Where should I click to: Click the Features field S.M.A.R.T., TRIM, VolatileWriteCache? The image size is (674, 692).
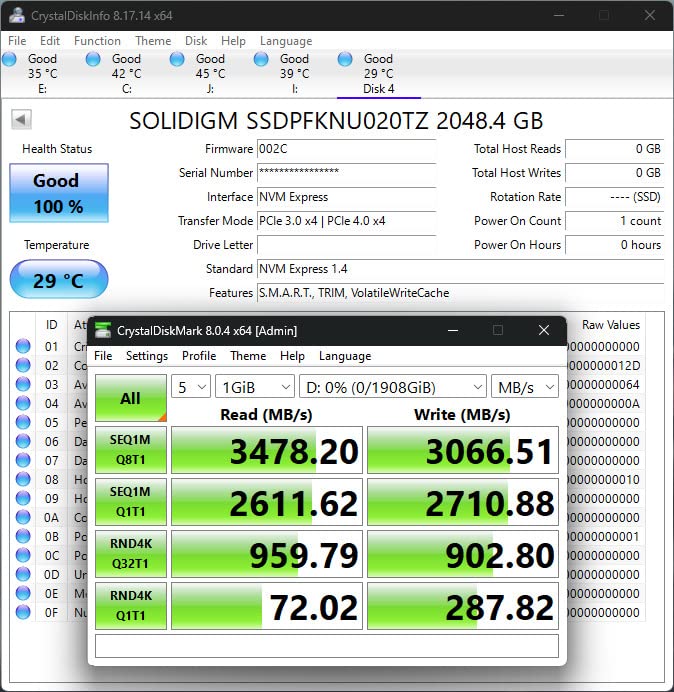tap(460, 293)
